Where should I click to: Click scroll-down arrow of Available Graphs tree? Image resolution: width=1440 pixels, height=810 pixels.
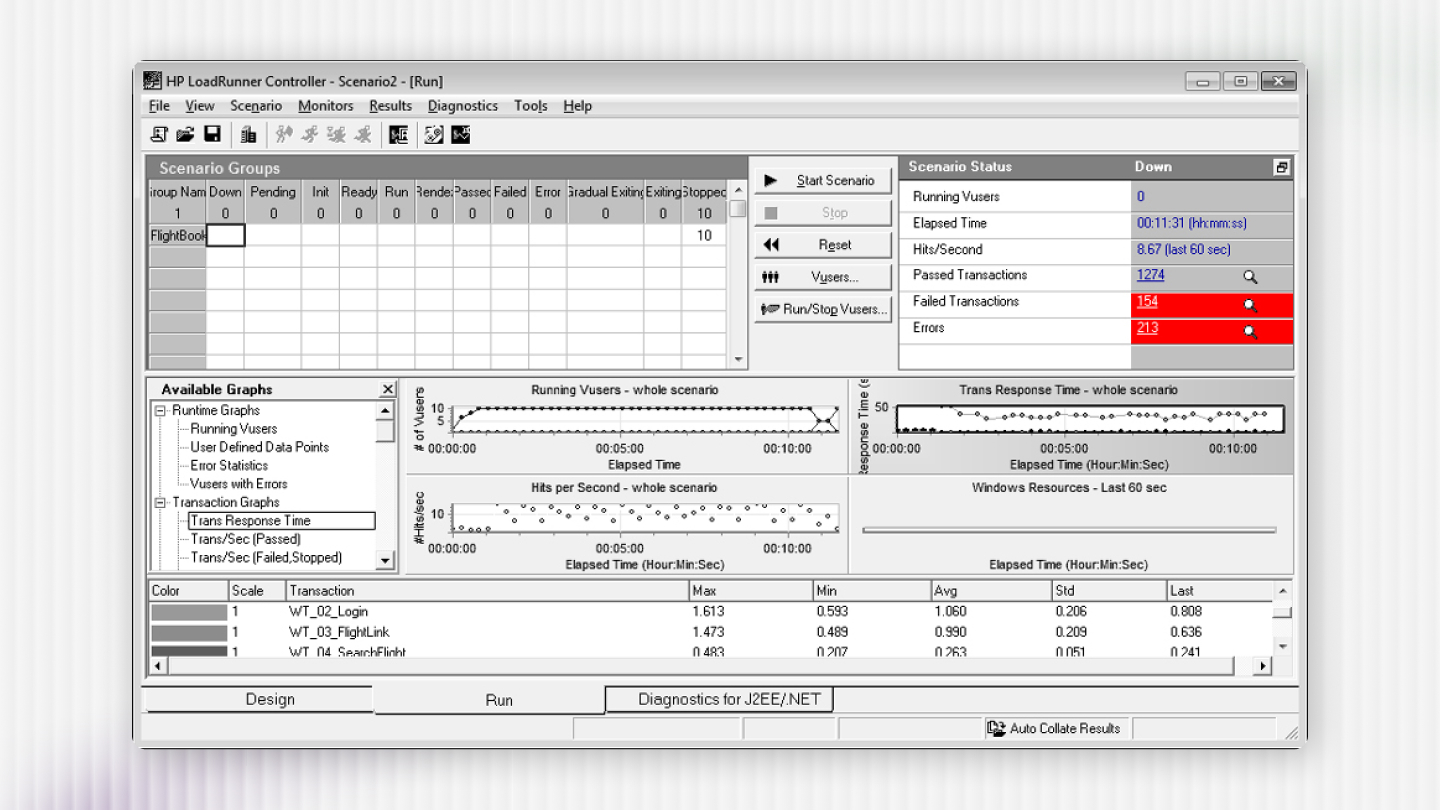point(385,561)
